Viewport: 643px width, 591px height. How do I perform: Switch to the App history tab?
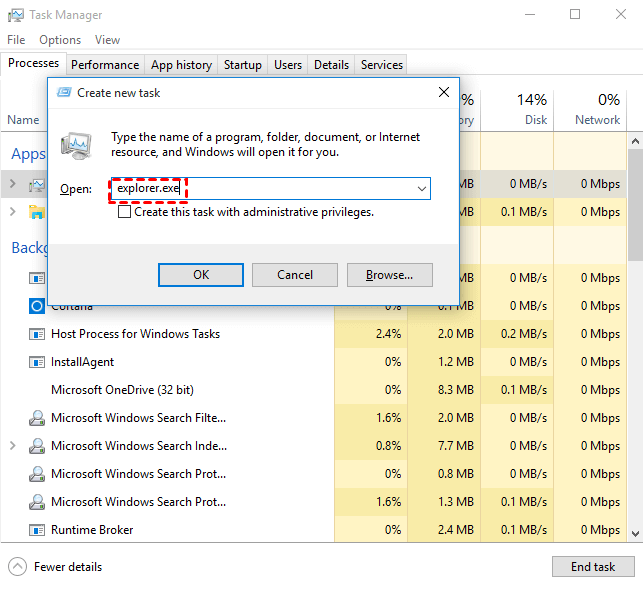[181, 65]
